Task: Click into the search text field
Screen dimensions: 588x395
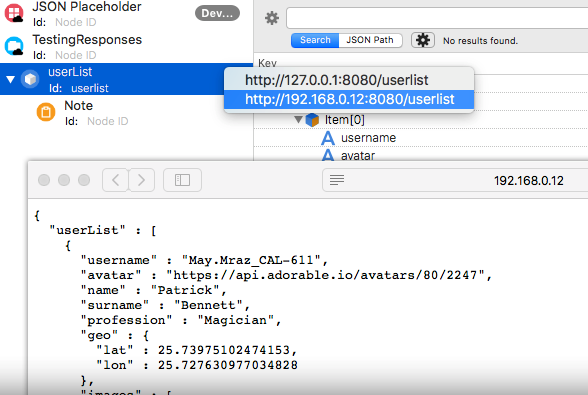Action: point(437,18)
